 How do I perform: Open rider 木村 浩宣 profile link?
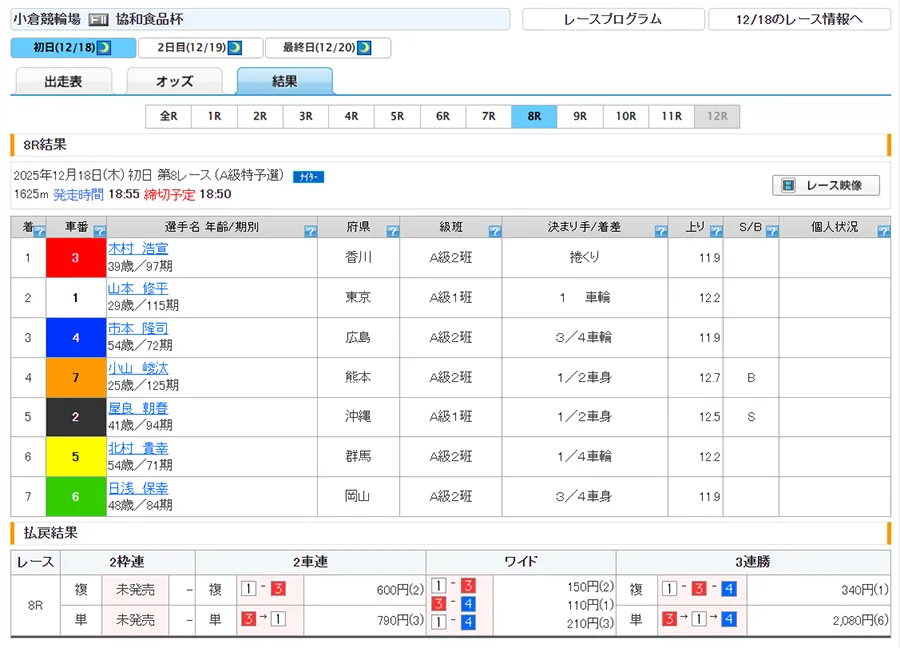click(138, 248)
